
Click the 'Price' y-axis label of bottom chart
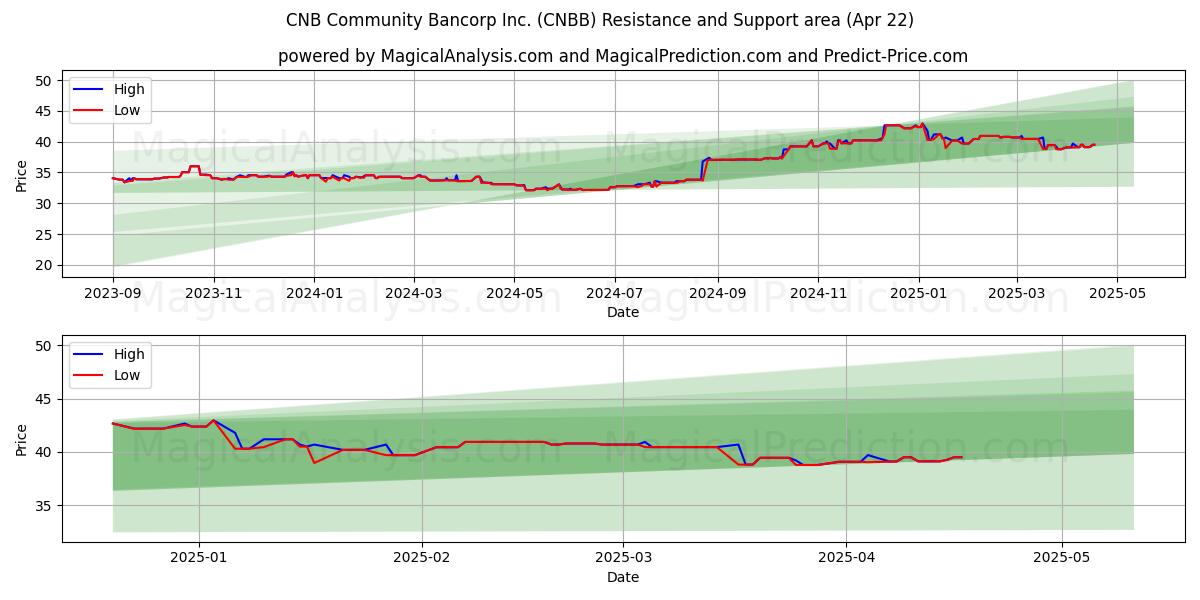click(22, 440)
